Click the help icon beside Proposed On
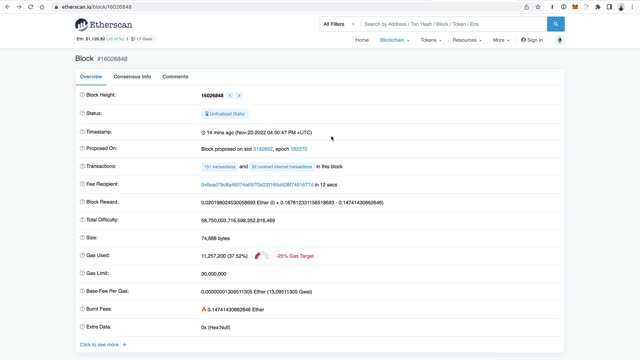The image size is (640, 360). (x=82, y=149)
